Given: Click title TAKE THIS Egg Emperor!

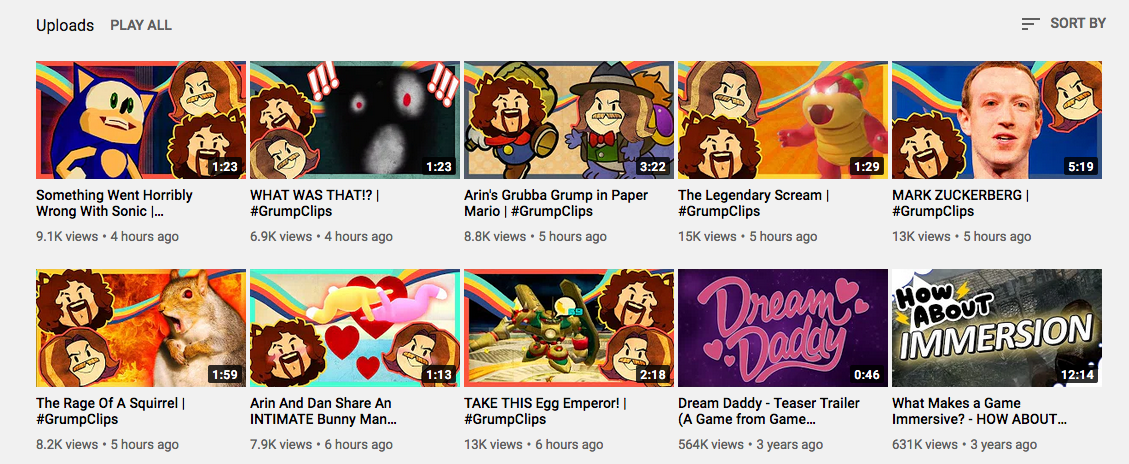Looking at the screenshot, I should pos(545,411).
